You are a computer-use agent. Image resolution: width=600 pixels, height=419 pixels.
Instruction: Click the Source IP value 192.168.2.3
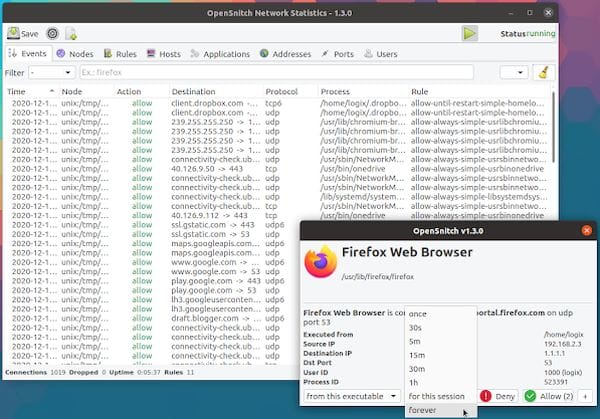click(562, 344)
